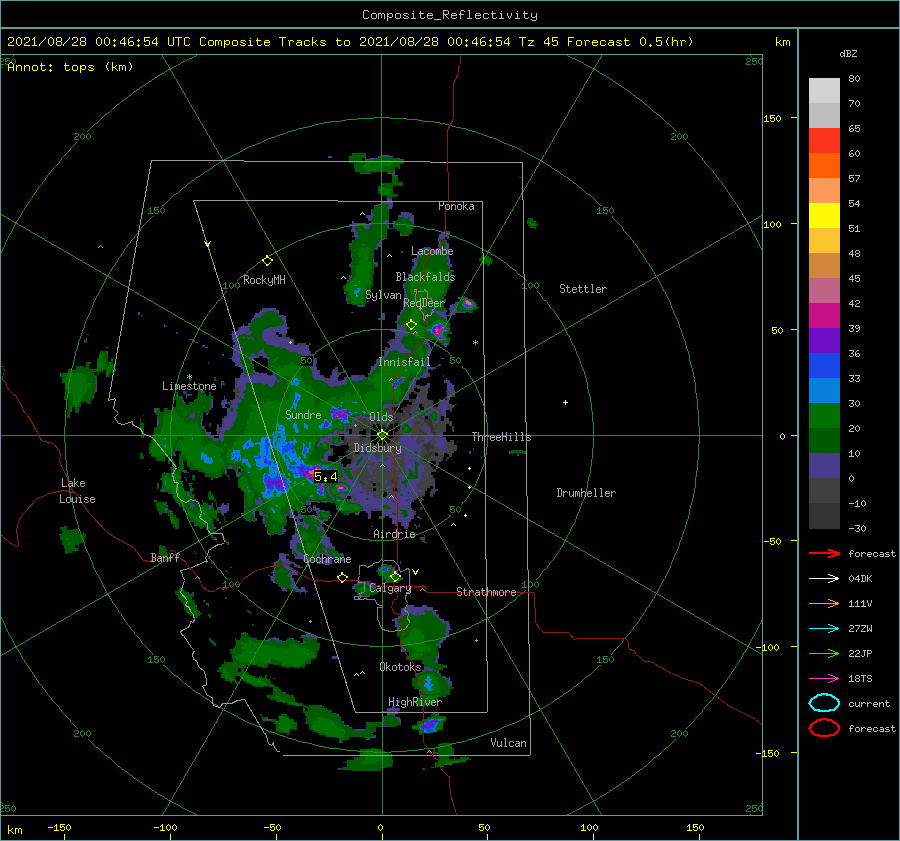Screen dimensions: 900x841
Task: Click the yellow diamond marker above Calgary label
Action: pyautogui.click(x=395, y=576)
